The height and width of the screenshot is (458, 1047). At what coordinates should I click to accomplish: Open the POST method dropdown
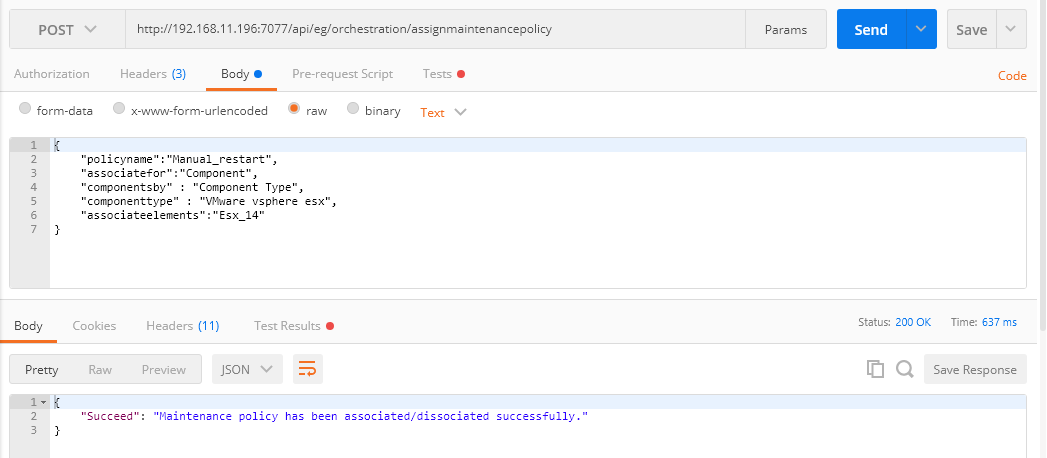pyautogui.click(x=67, y=29)
